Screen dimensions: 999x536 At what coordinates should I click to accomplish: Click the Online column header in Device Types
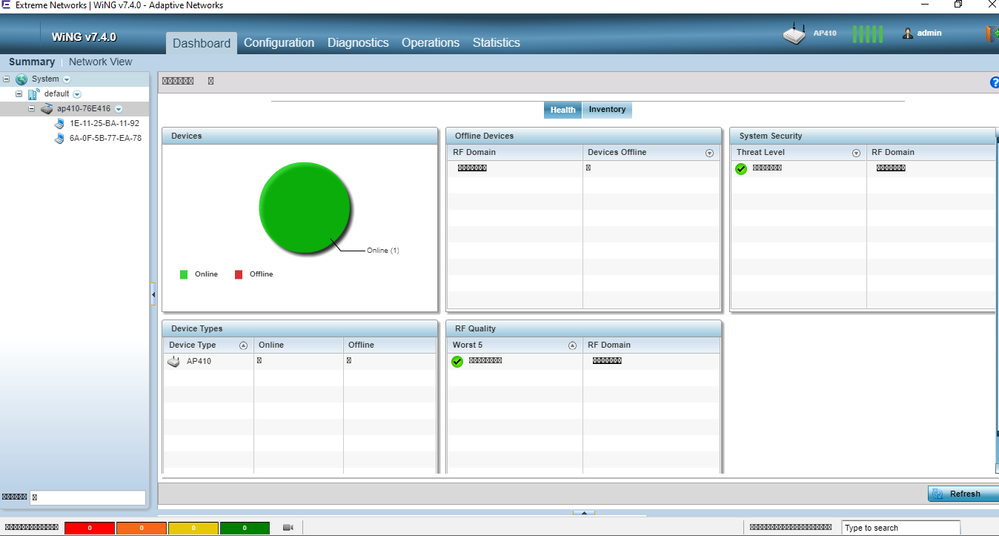(271, 345)
